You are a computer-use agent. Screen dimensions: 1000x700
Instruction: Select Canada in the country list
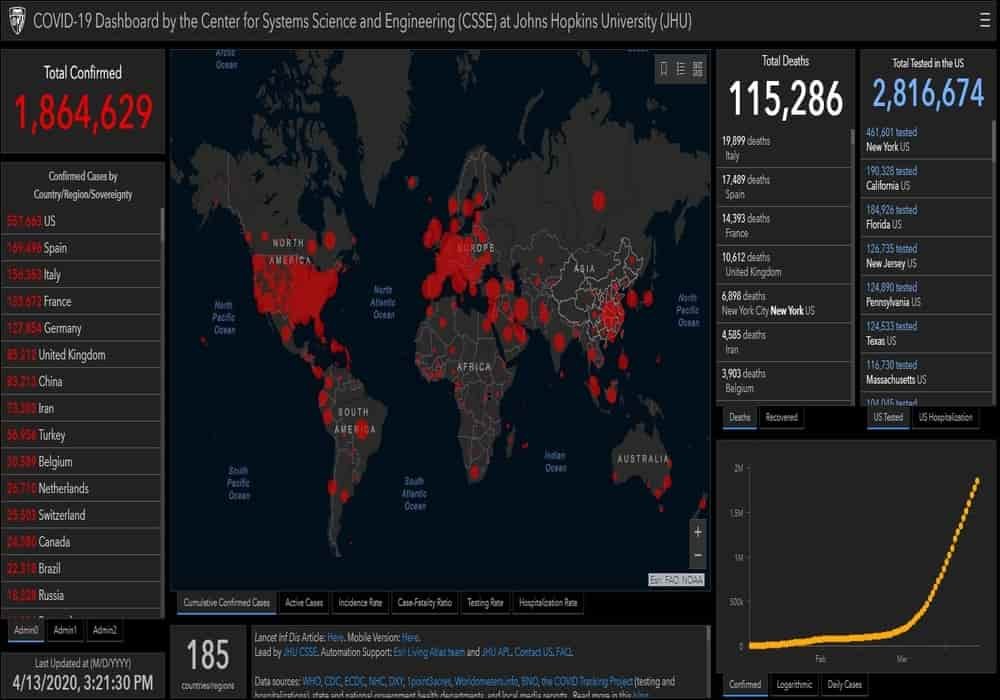click(81, 542)
